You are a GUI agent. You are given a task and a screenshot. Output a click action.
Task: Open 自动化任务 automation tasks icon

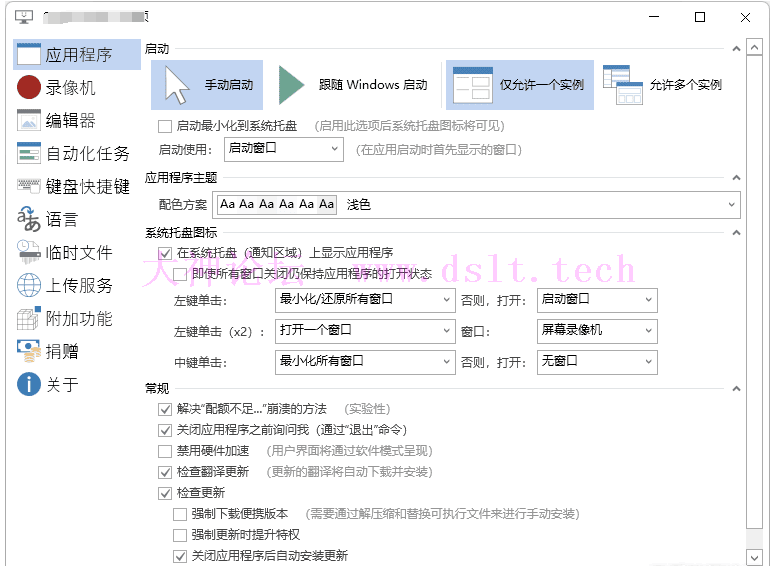click(x=29, y=153)
